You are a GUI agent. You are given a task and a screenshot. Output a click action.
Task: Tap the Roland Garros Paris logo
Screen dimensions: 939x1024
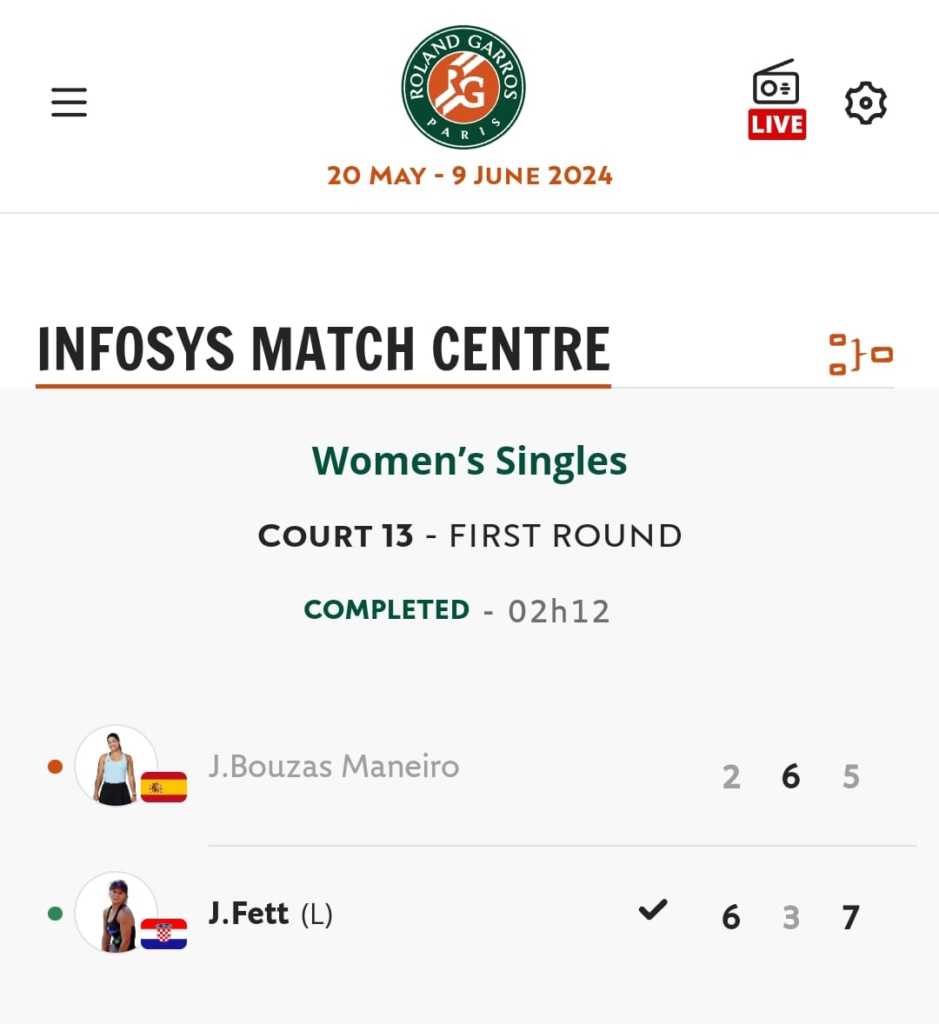[x=463, y=87]
